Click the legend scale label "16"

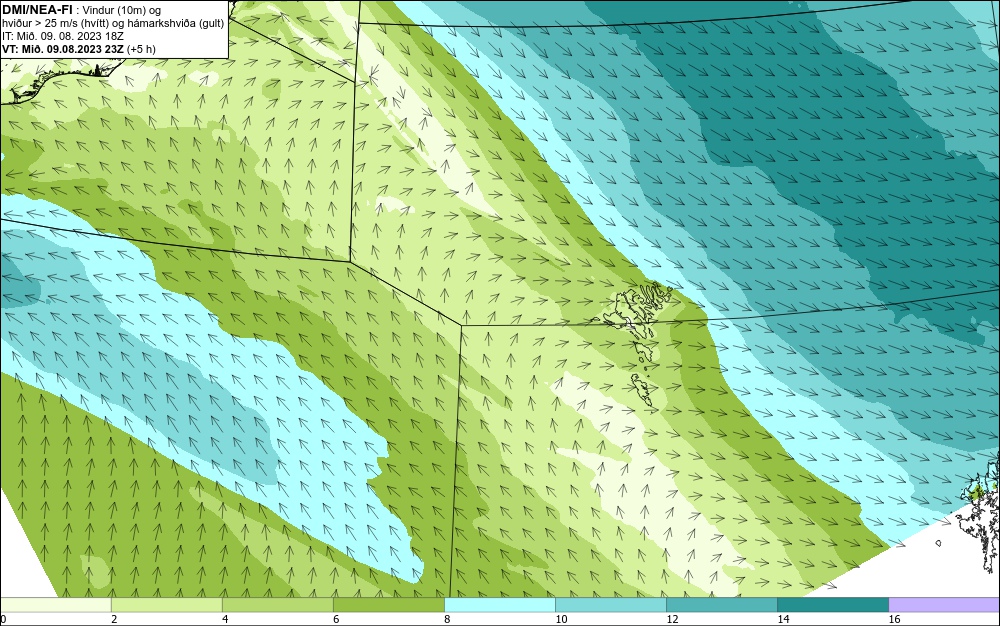tap(894, 619)
